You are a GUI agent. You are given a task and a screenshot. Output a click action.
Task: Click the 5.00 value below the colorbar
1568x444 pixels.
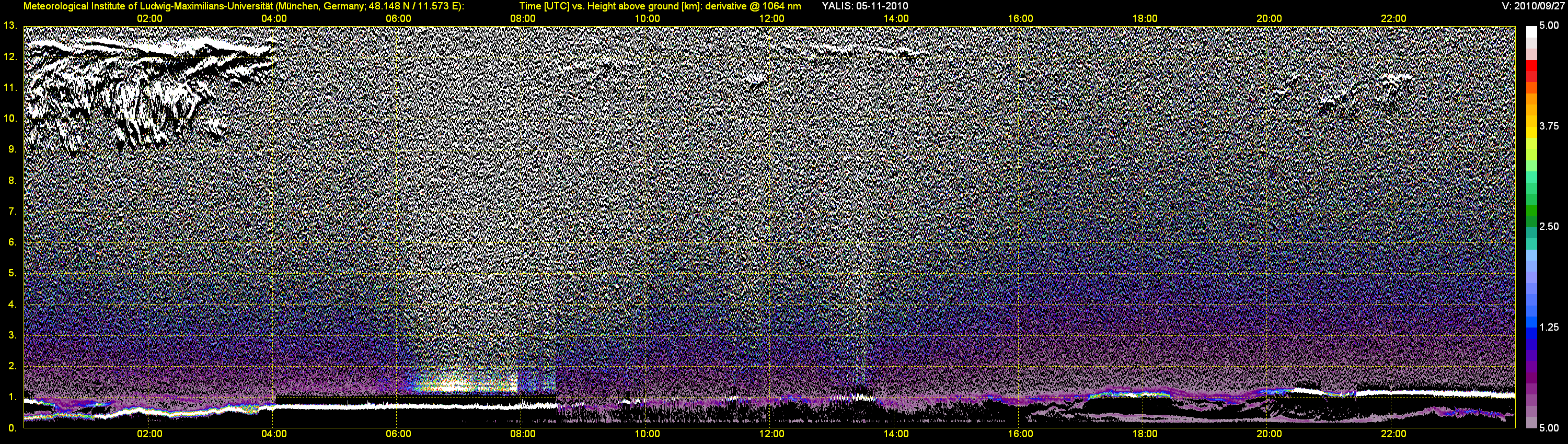pyautogui.click(x=1549, y=428)
